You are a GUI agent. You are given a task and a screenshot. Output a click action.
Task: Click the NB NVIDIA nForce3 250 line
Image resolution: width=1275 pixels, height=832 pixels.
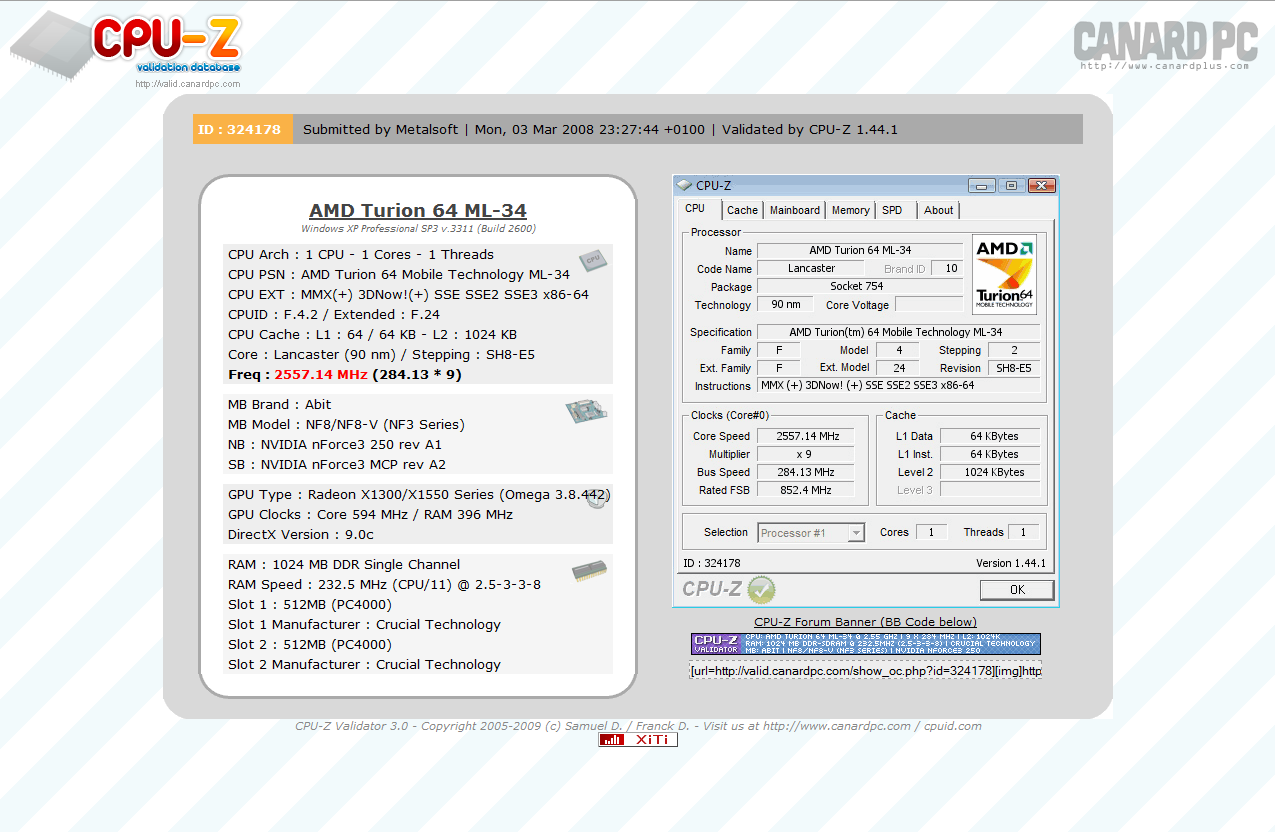click(334, 445)
